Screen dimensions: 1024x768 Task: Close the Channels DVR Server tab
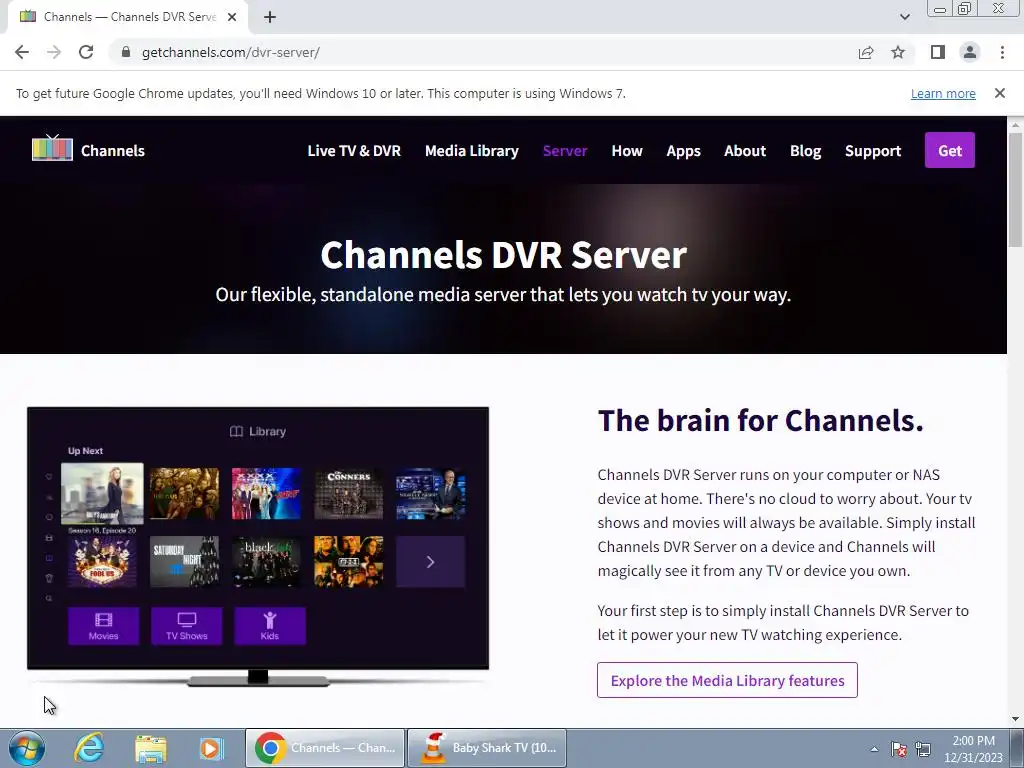[x=232, y=17]
